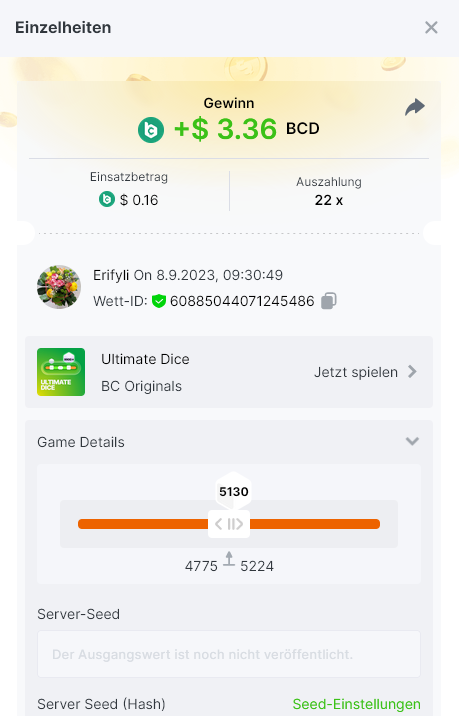Click the small BCD coin icon under Einsatzbetrag

[107, 200]
